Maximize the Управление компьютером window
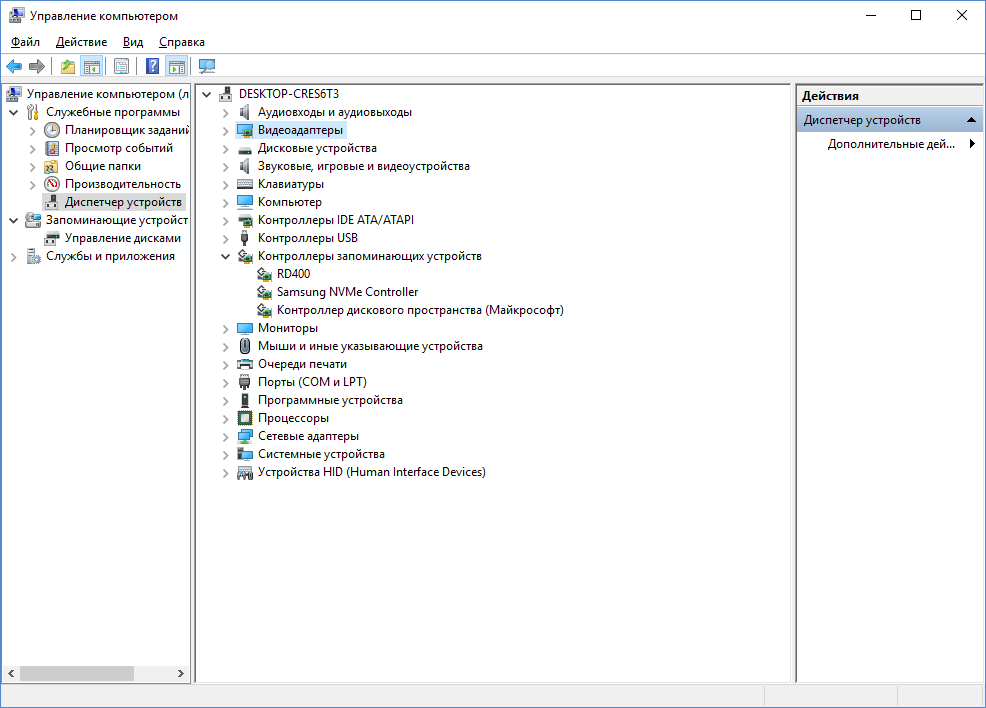Image resolution: width=986 pixels, height=708 pixels. (x=916, y=15)
